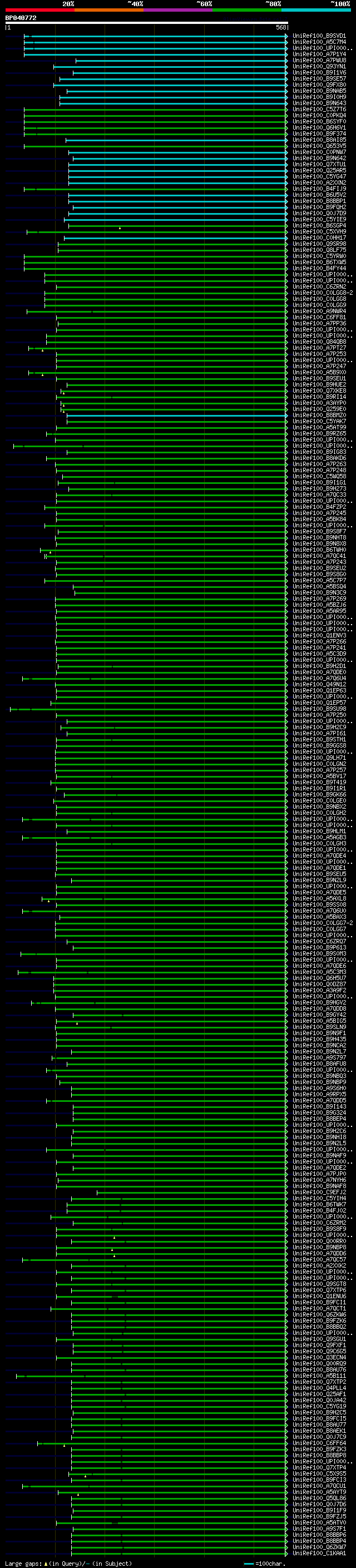Select the UniRef100_B9FQH2 label
Viewport: 356px width, 1568px height.
pyautogui.click(x=319, y=207)
